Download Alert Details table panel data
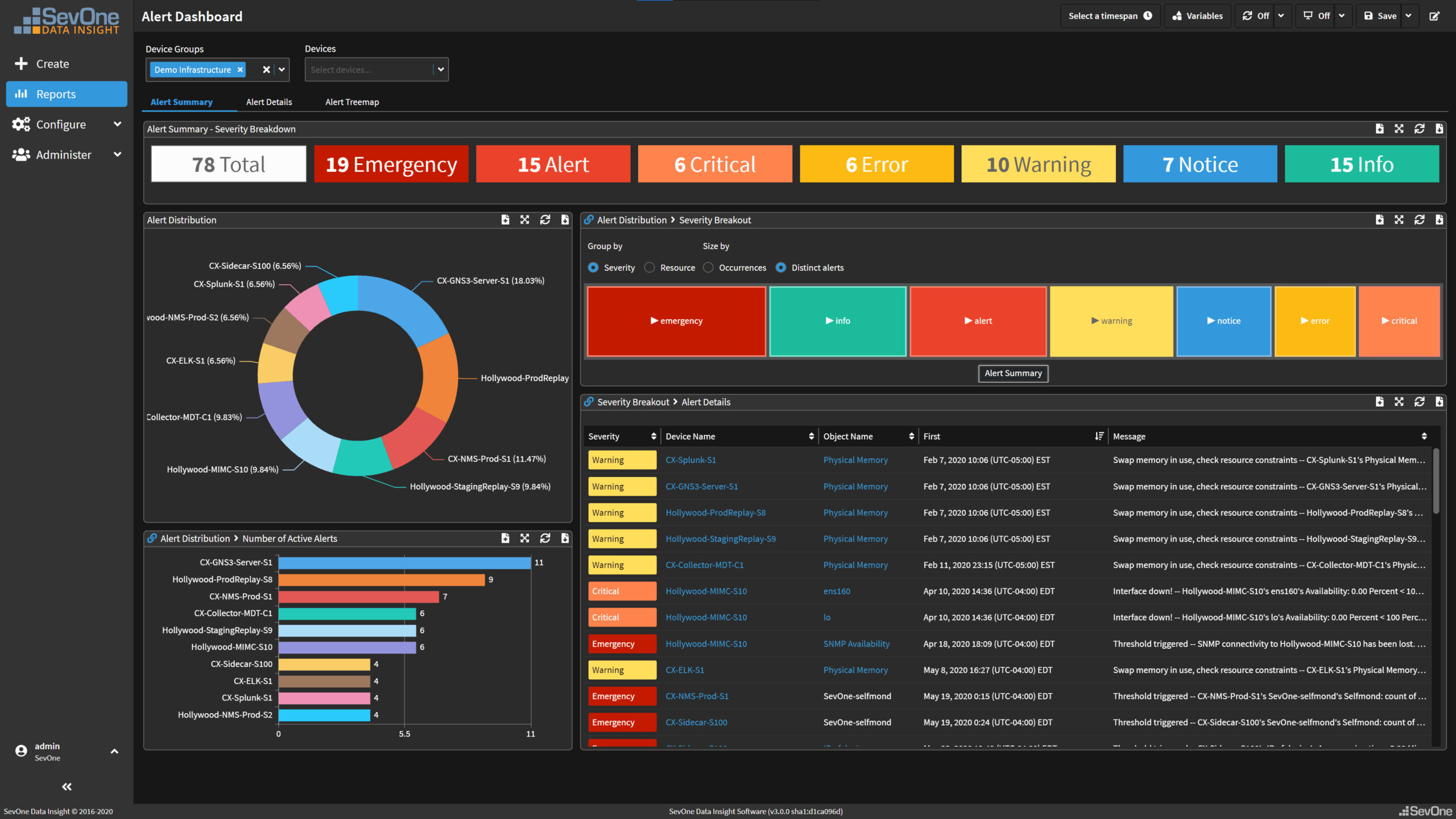The width and height of the screenshot is (1456, 819). coord(1439,402)
